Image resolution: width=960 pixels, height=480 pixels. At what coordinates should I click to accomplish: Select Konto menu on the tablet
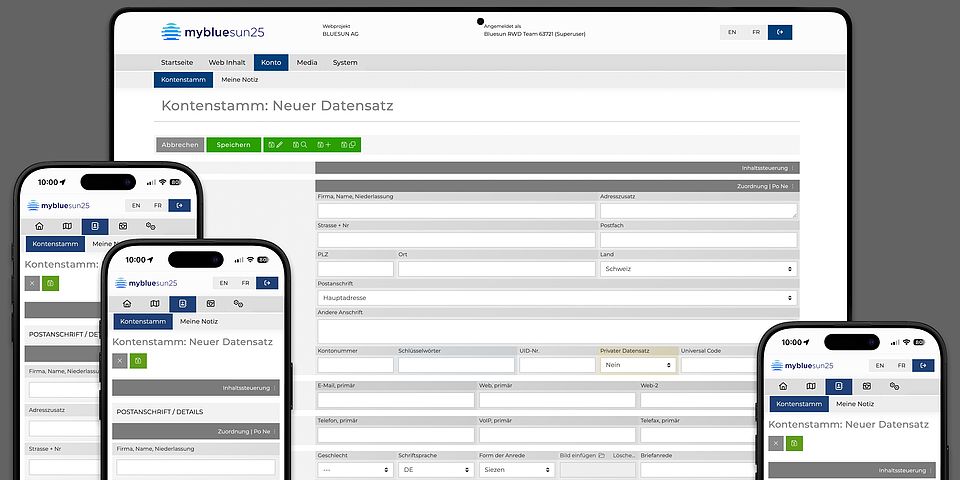(271, 62)
